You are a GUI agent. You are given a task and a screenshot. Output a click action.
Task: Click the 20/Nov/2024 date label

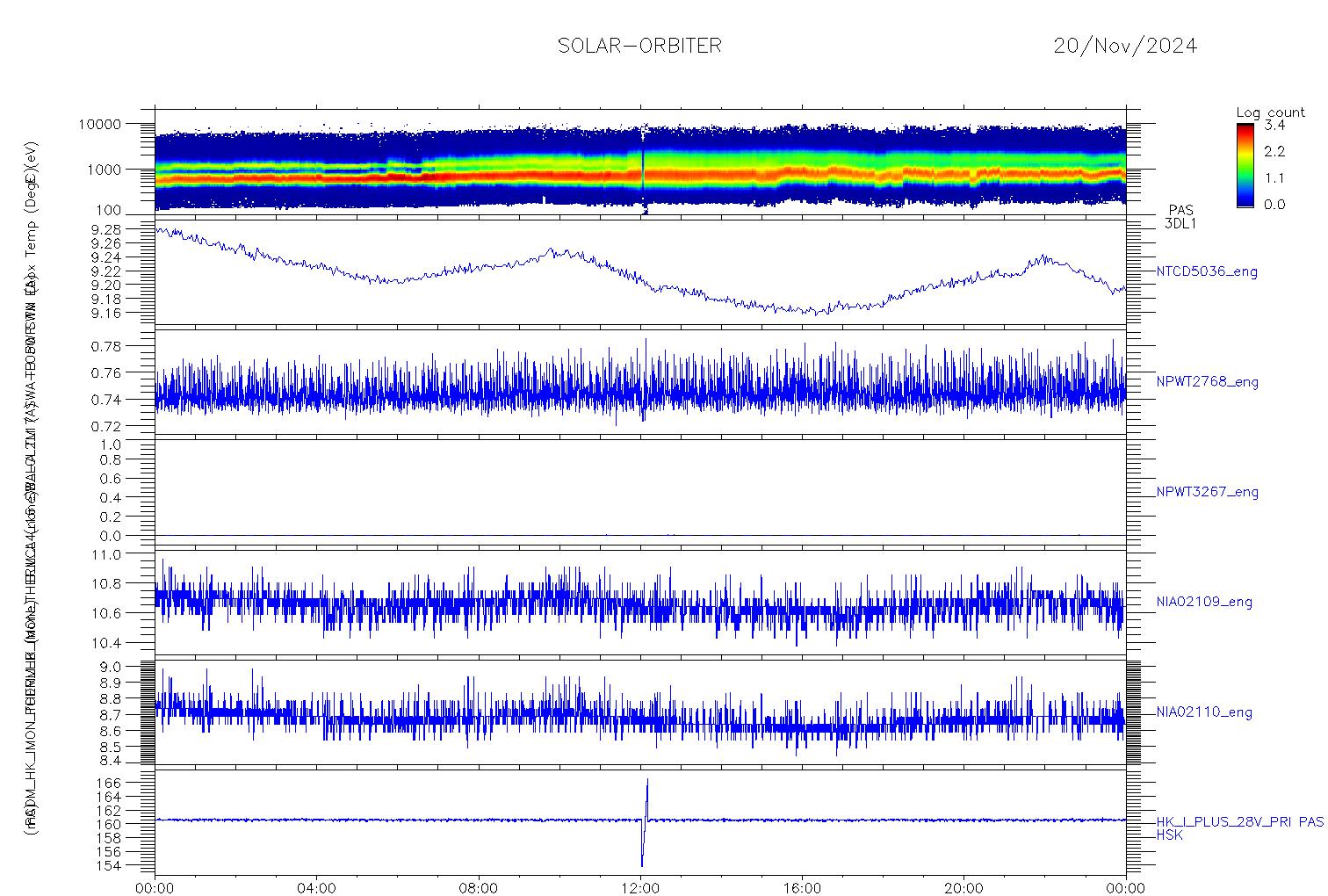[1124, 46]
